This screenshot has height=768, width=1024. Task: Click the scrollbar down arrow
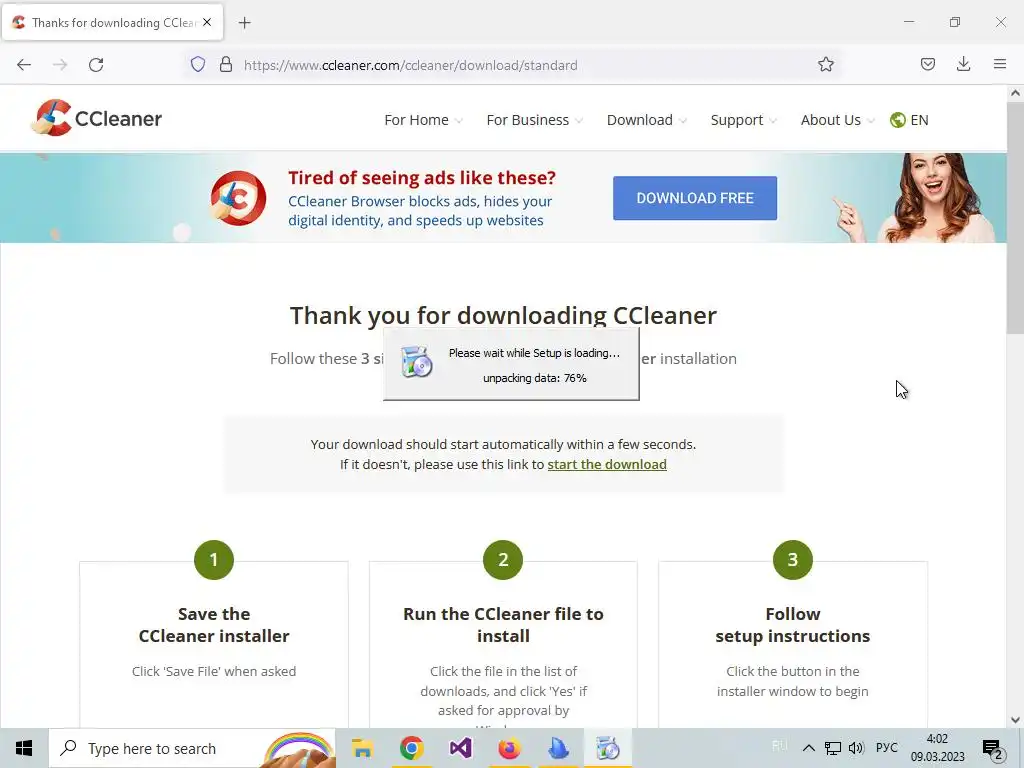tap(1015, 720)
